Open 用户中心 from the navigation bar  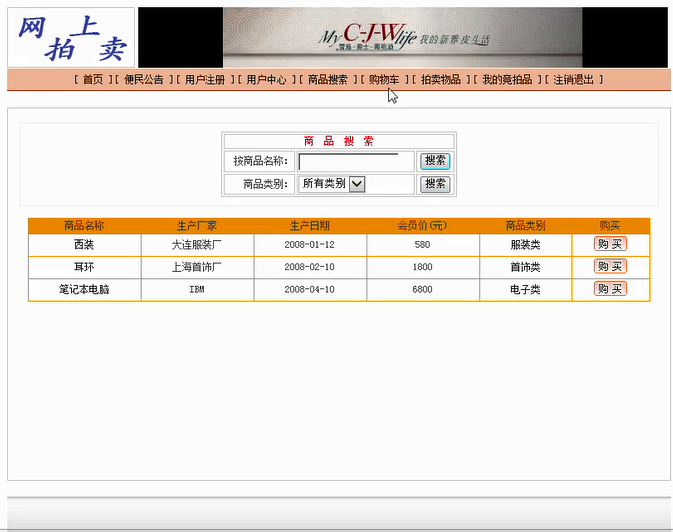coord(266,79)
